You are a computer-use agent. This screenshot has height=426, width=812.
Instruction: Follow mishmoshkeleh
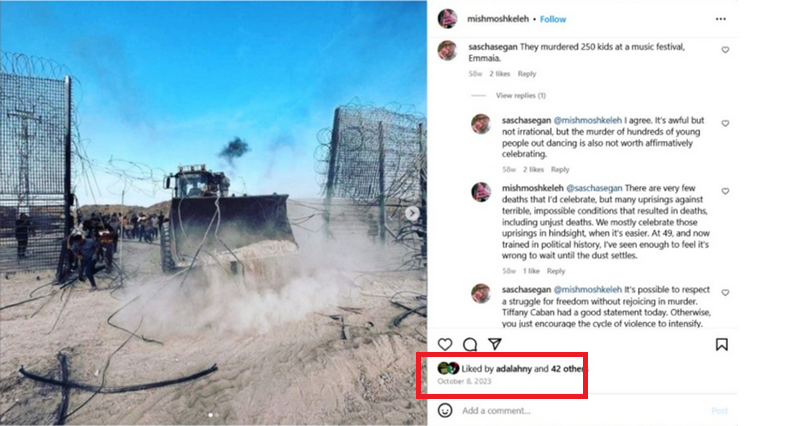tap(553, 19)
